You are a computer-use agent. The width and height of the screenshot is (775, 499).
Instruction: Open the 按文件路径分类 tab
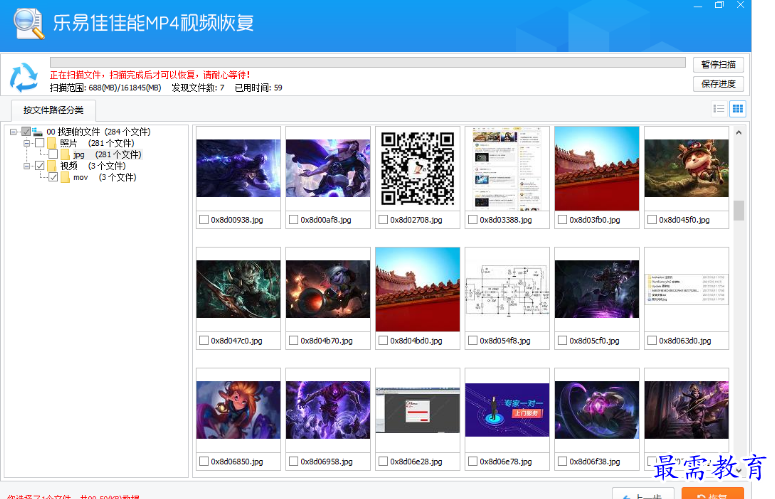coord(53,110)
